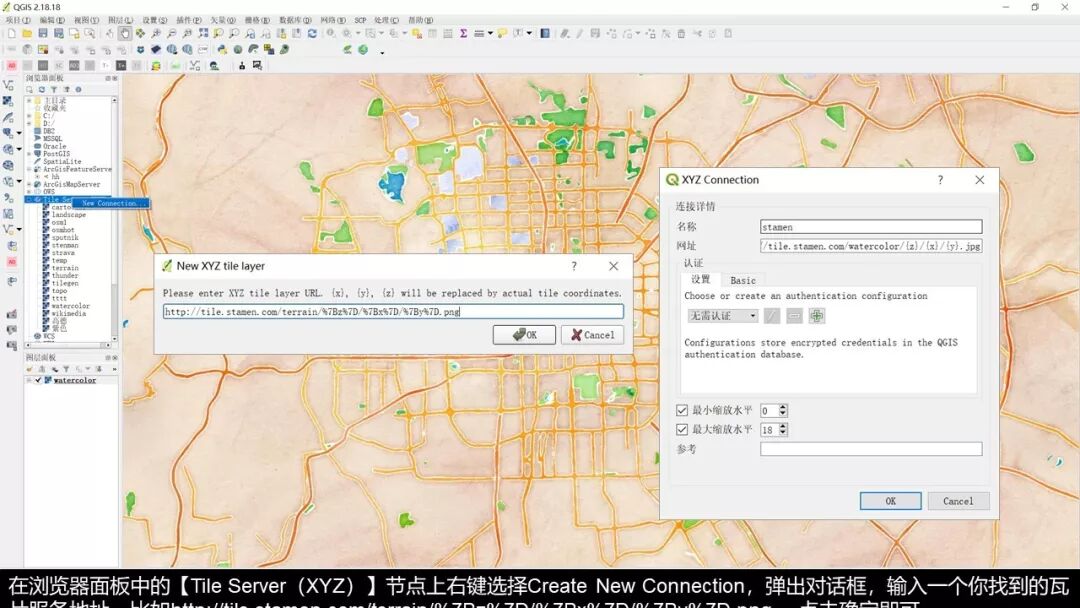Click Cancel in the New XYZ tile layer dialog
Viewport: 1080px width, 608px height.
point(592,335)
